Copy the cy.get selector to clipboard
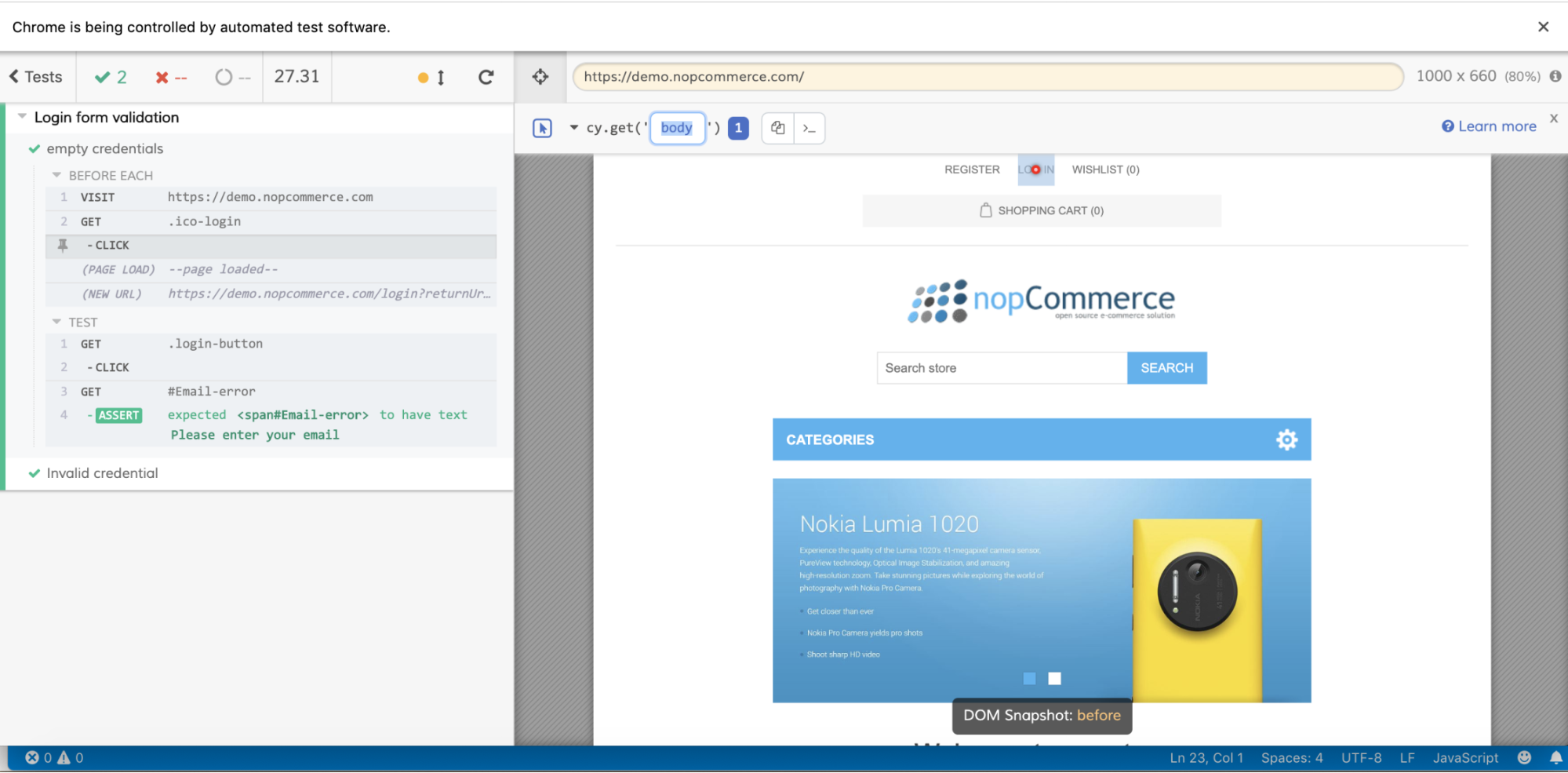 pos(777,128)
